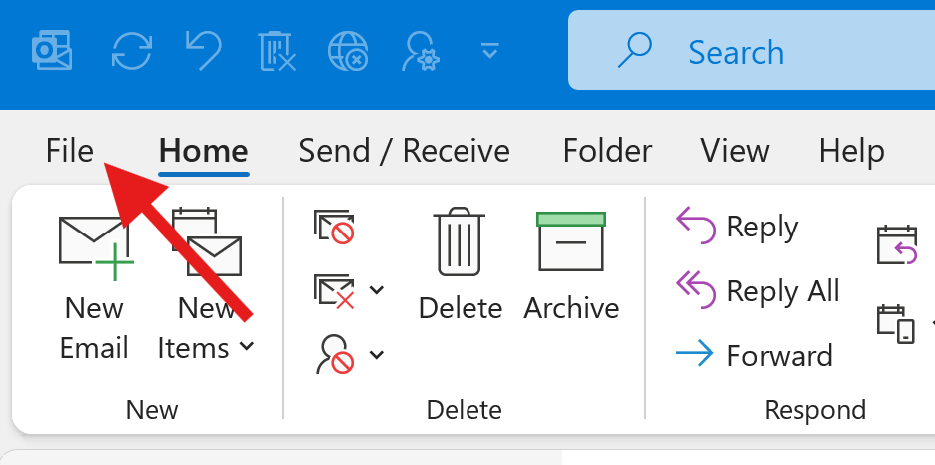Click Reply with Meeting calendar icon
Image resolution: width=935 pixels, height=465 pixels.
pyautogui.click(x=897, y=244)
